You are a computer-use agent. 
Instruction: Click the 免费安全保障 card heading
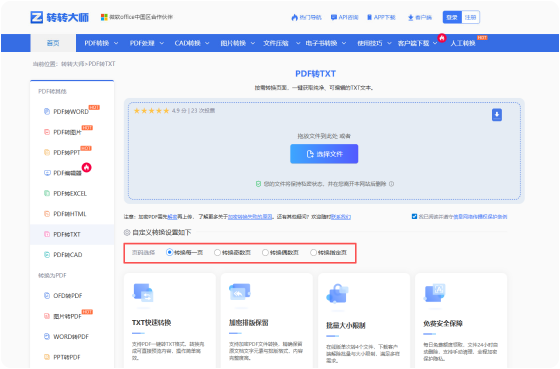(x=443, y=323)
